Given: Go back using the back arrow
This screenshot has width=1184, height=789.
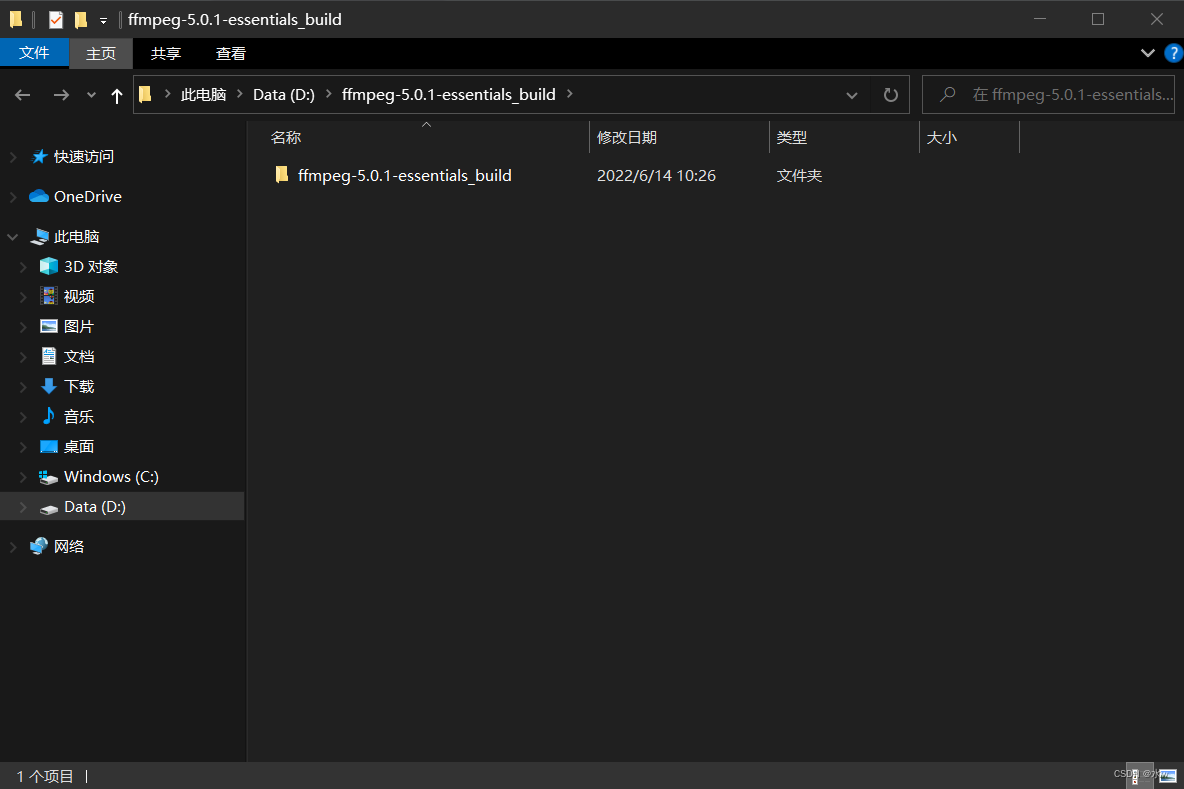Looking at the screenshot, I should (23, 95).
